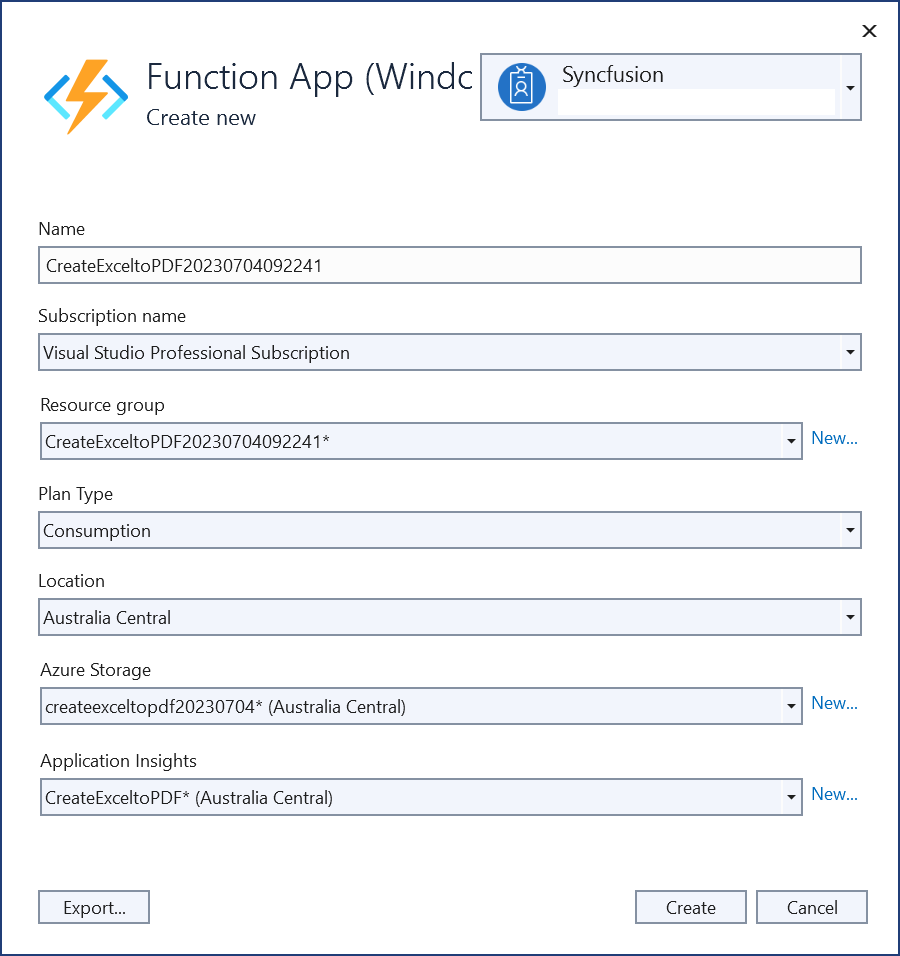Click the Create button
This screenshot has height=956, width=900.
point(690,907)
